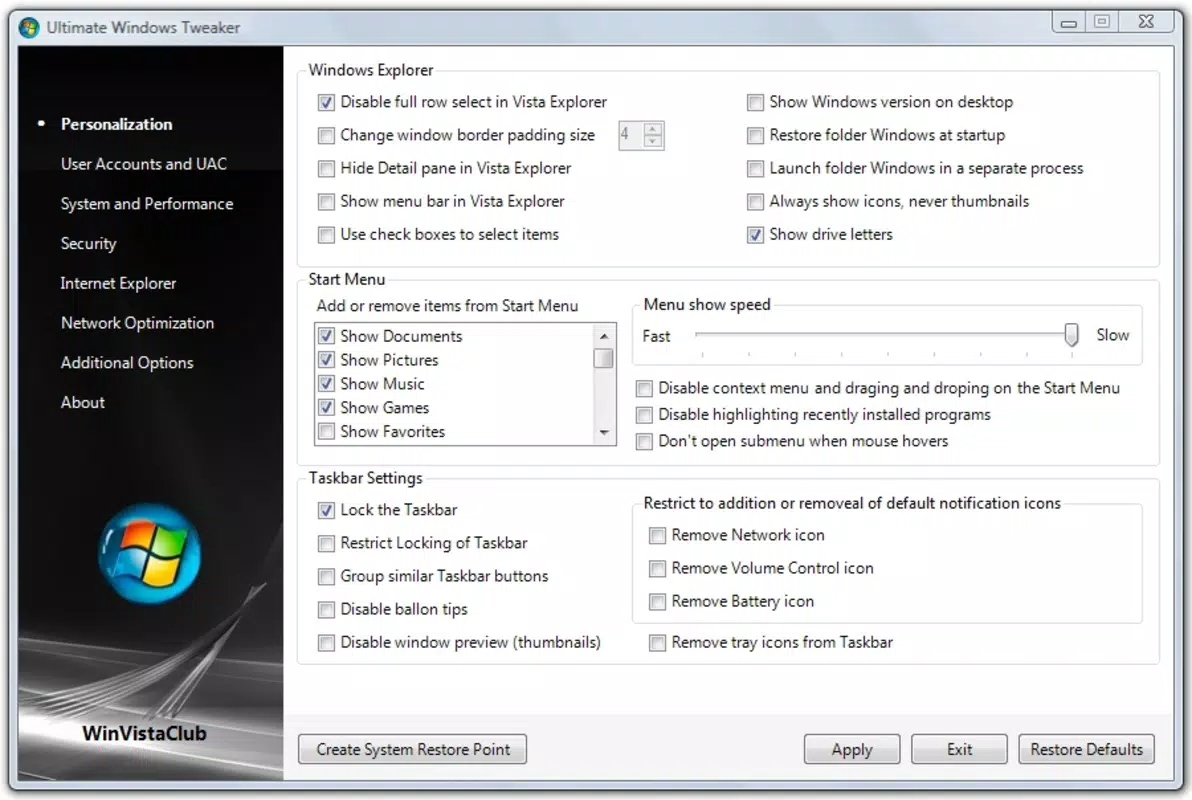Click Start Menu list scroll up arrow
This screenshot has width=1192, height=800.
point(604,335)
